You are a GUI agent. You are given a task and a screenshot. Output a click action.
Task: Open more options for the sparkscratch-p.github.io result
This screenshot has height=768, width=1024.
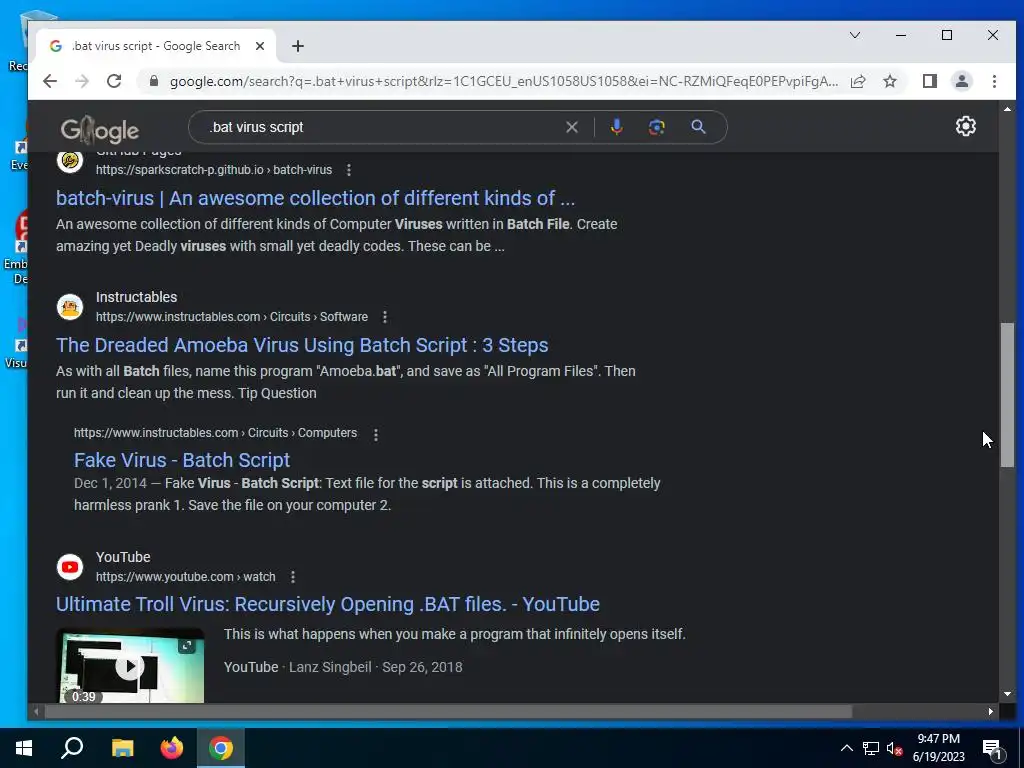coord(349,170)
